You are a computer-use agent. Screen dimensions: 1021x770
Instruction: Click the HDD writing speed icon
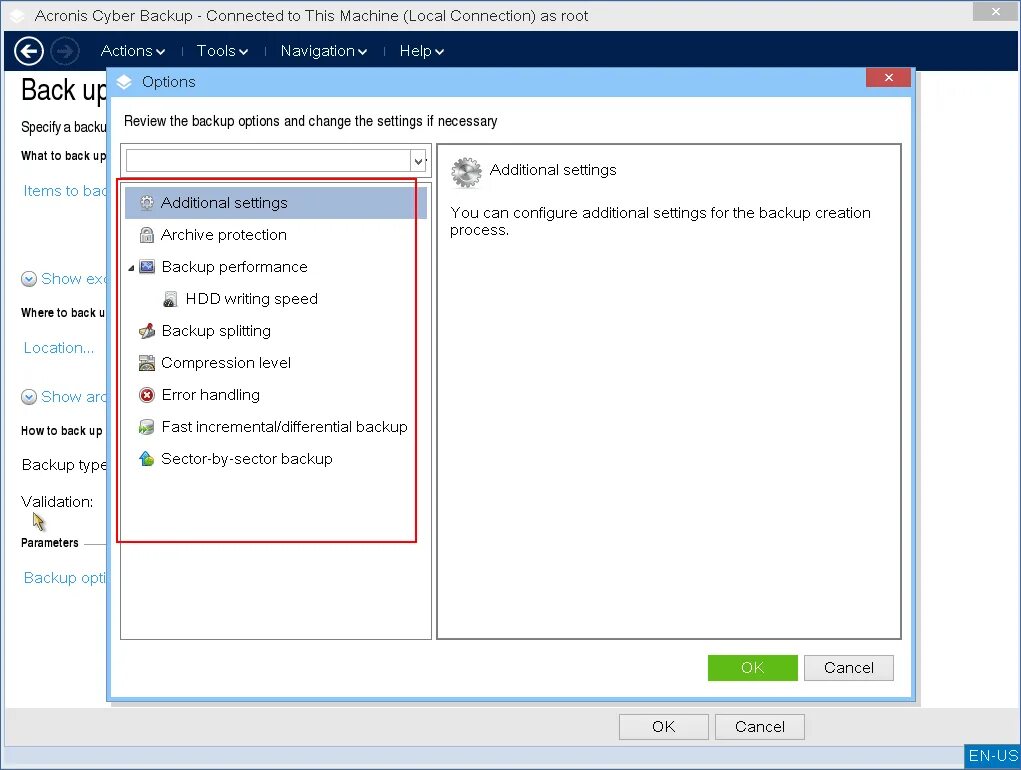coord(170,299)
